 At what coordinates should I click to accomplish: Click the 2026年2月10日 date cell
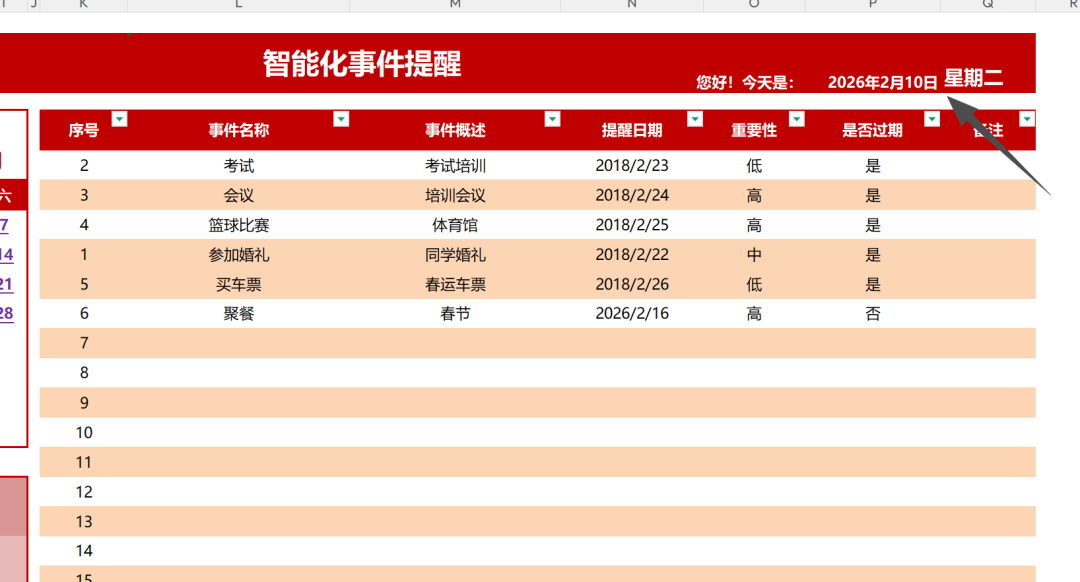point(882,82)
